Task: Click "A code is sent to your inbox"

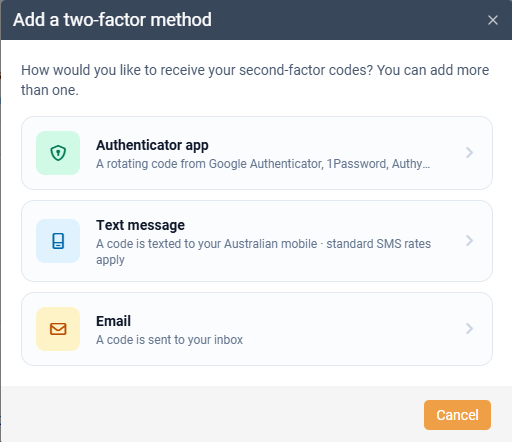Action: [169, 340]
